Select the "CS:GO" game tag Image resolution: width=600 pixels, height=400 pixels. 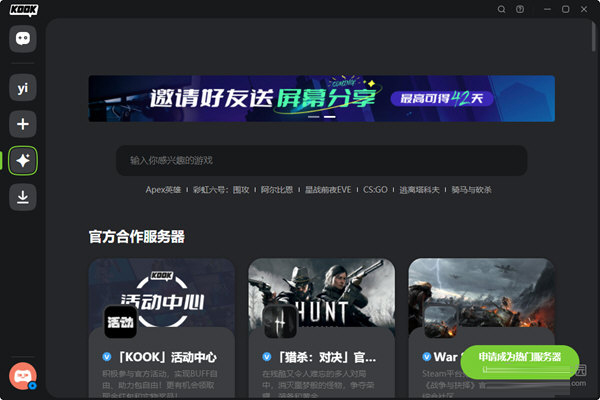coord(376,189)
